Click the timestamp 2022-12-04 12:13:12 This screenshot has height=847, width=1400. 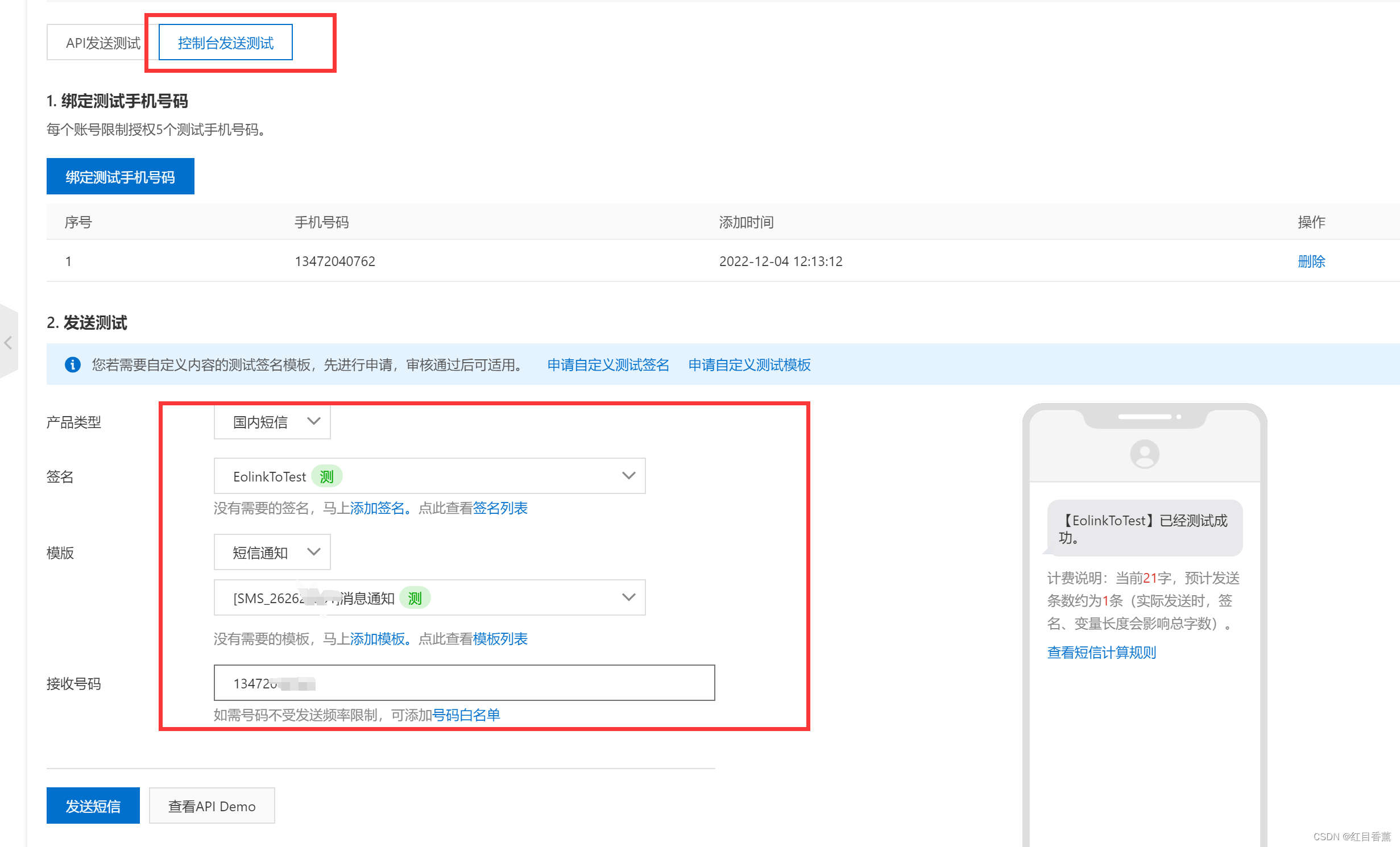(x=781, y=261)
